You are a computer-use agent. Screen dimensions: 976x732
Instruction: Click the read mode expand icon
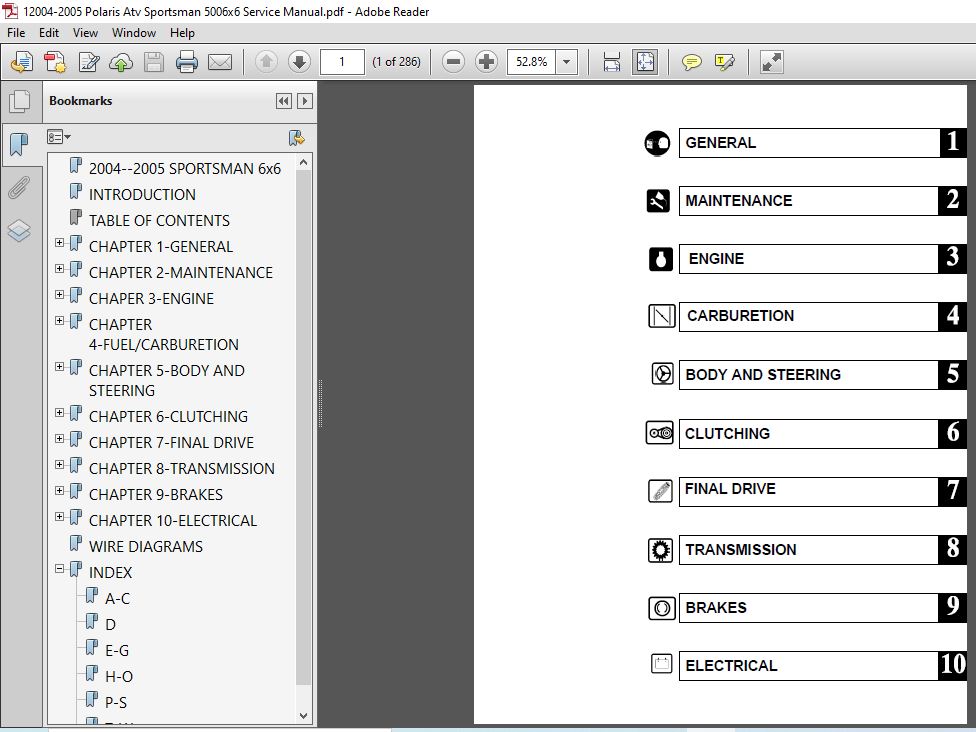[771, 62]
